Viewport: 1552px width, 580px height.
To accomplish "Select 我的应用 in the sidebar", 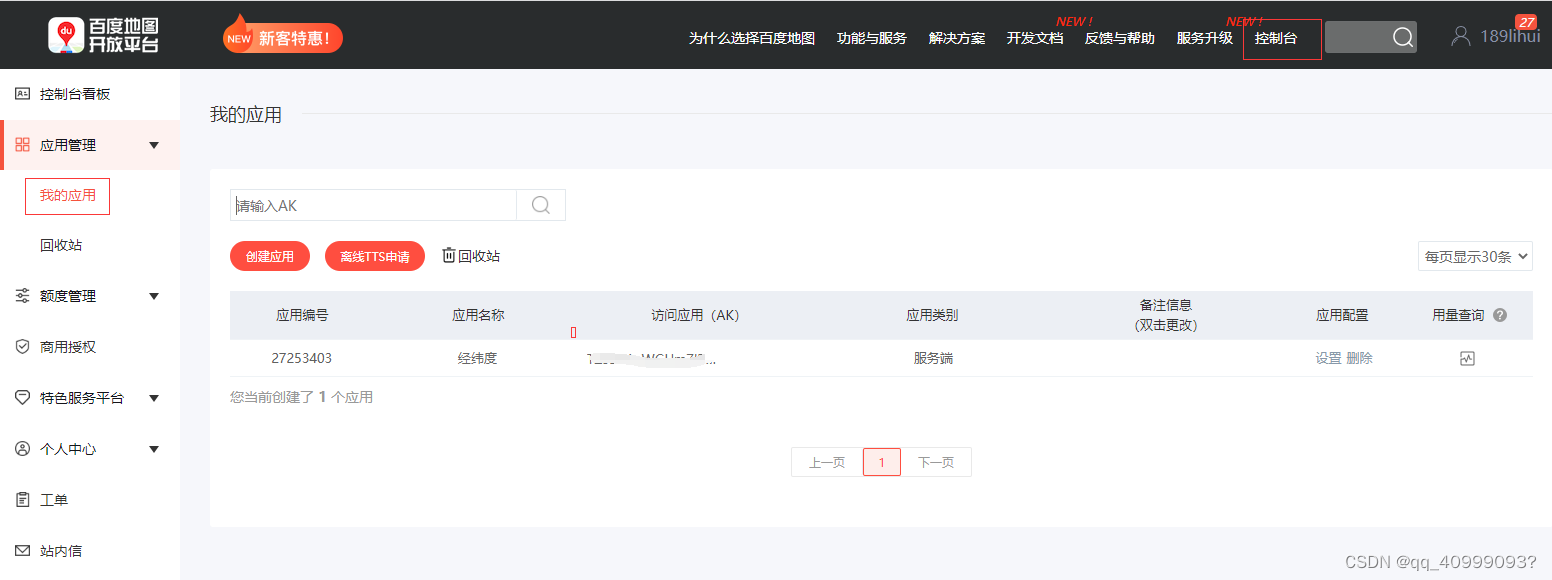I will 67,196.
